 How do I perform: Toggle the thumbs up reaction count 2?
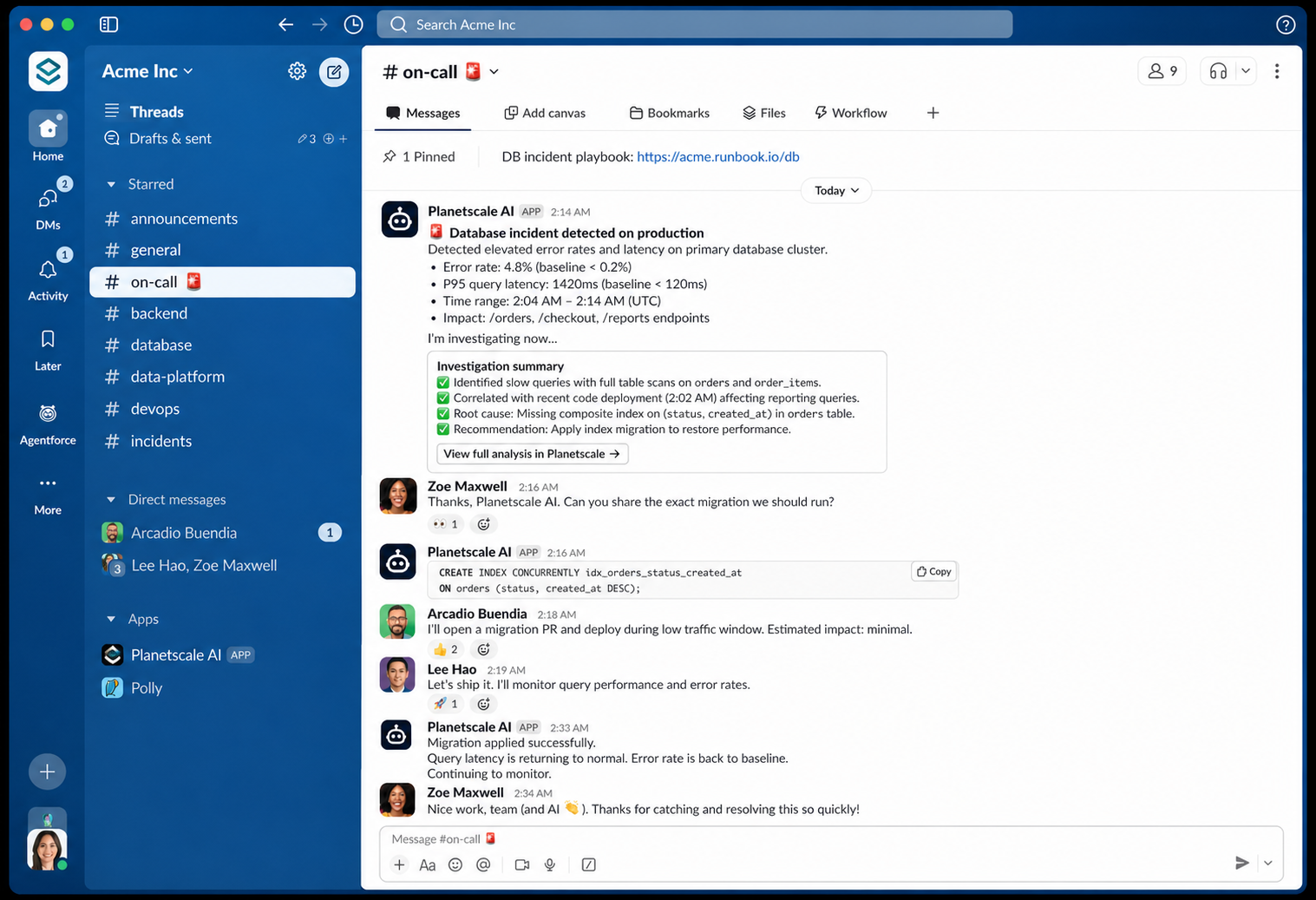pyautogui.click(x=446, y=649)
